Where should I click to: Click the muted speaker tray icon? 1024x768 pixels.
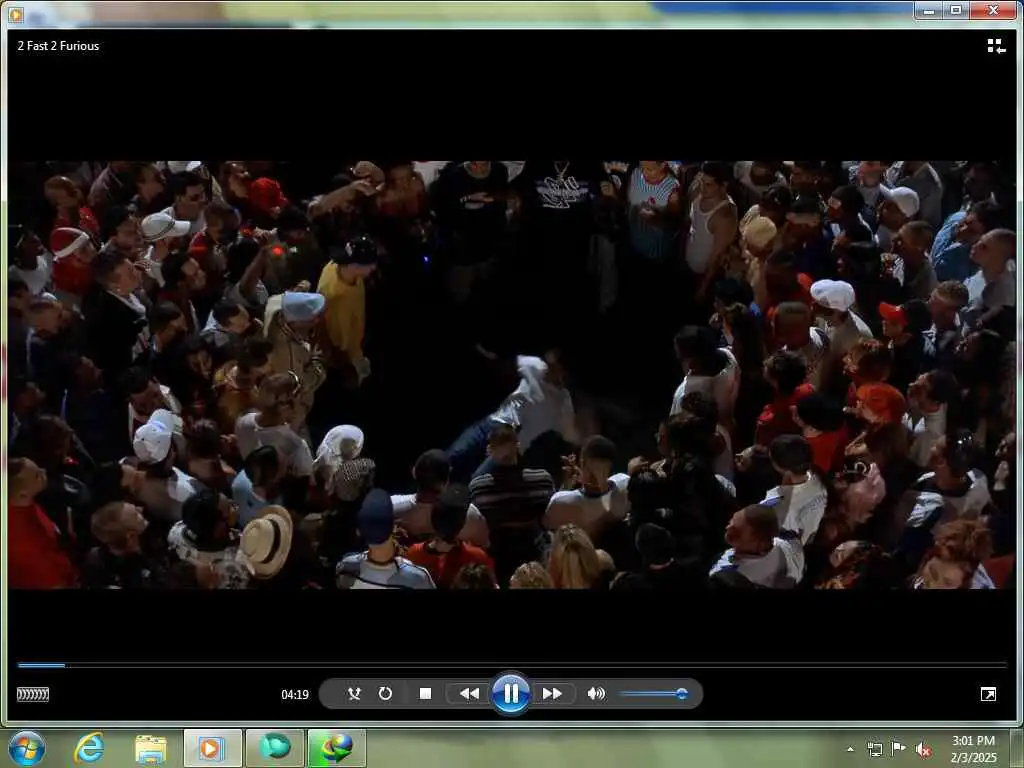point(923,749)
